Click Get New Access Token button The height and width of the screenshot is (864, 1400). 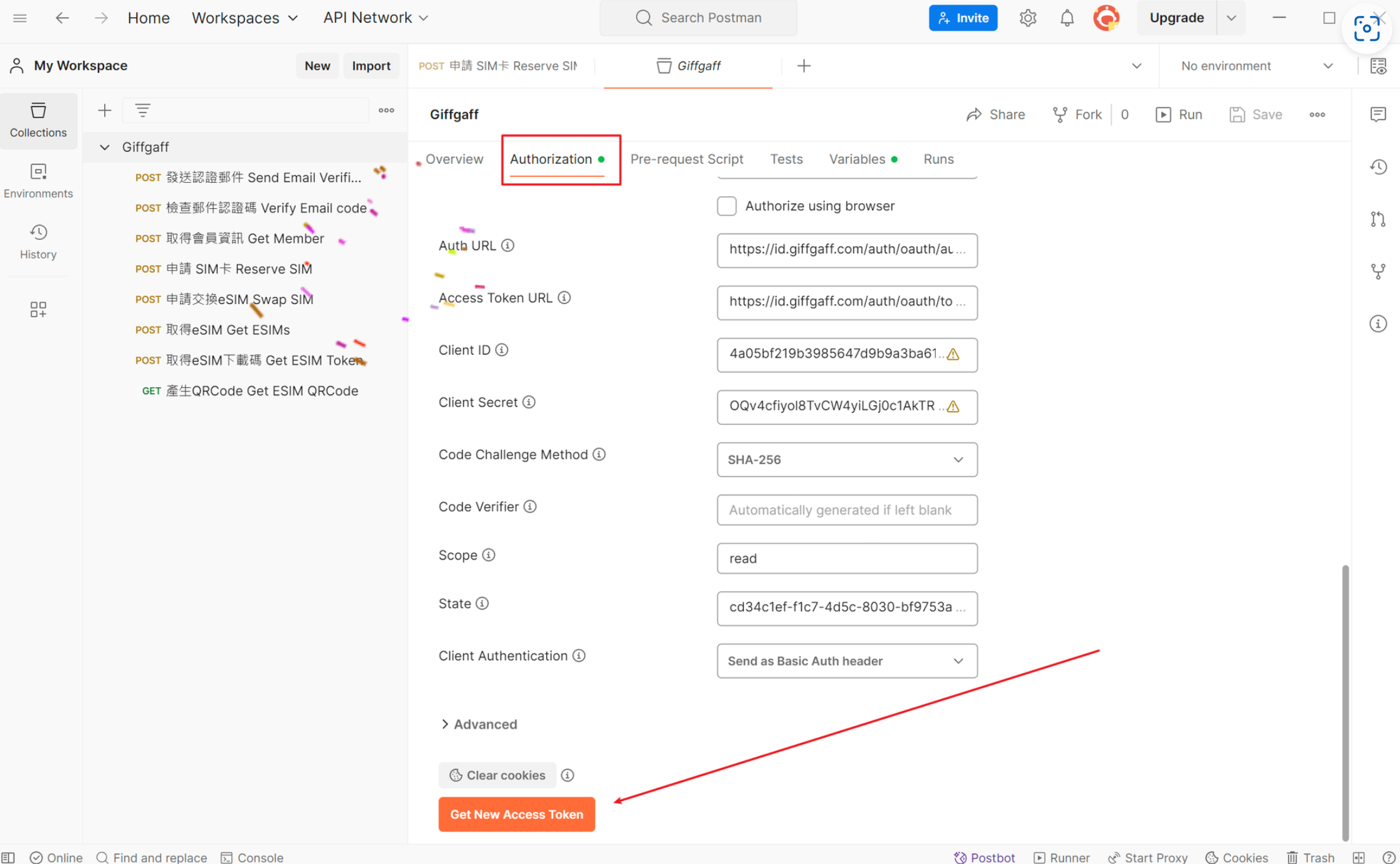pos(516,814)
